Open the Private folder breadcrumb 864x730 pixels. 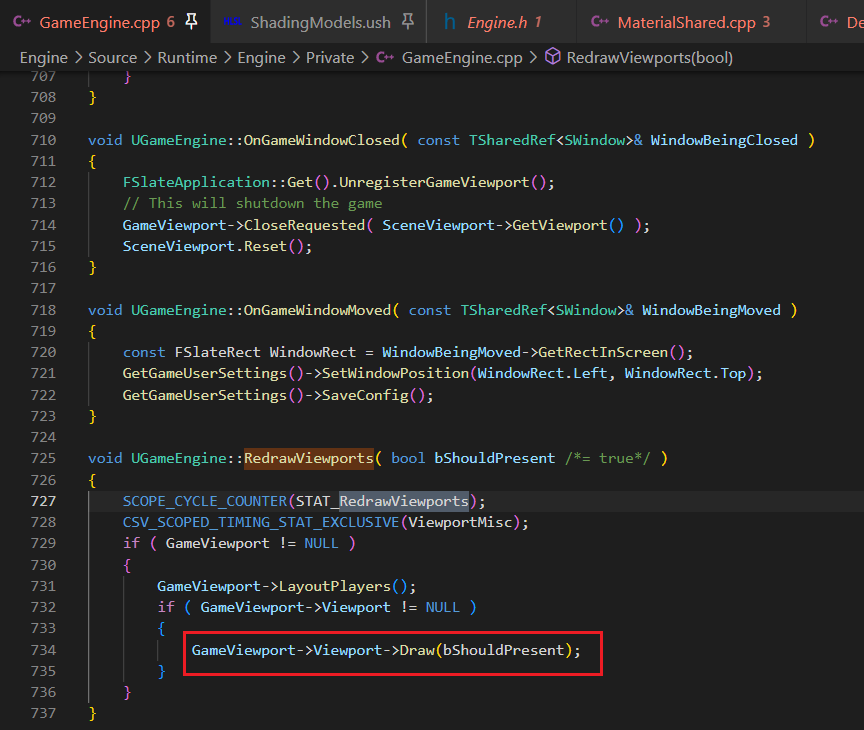pyautogui.click(x=330, y=58)
